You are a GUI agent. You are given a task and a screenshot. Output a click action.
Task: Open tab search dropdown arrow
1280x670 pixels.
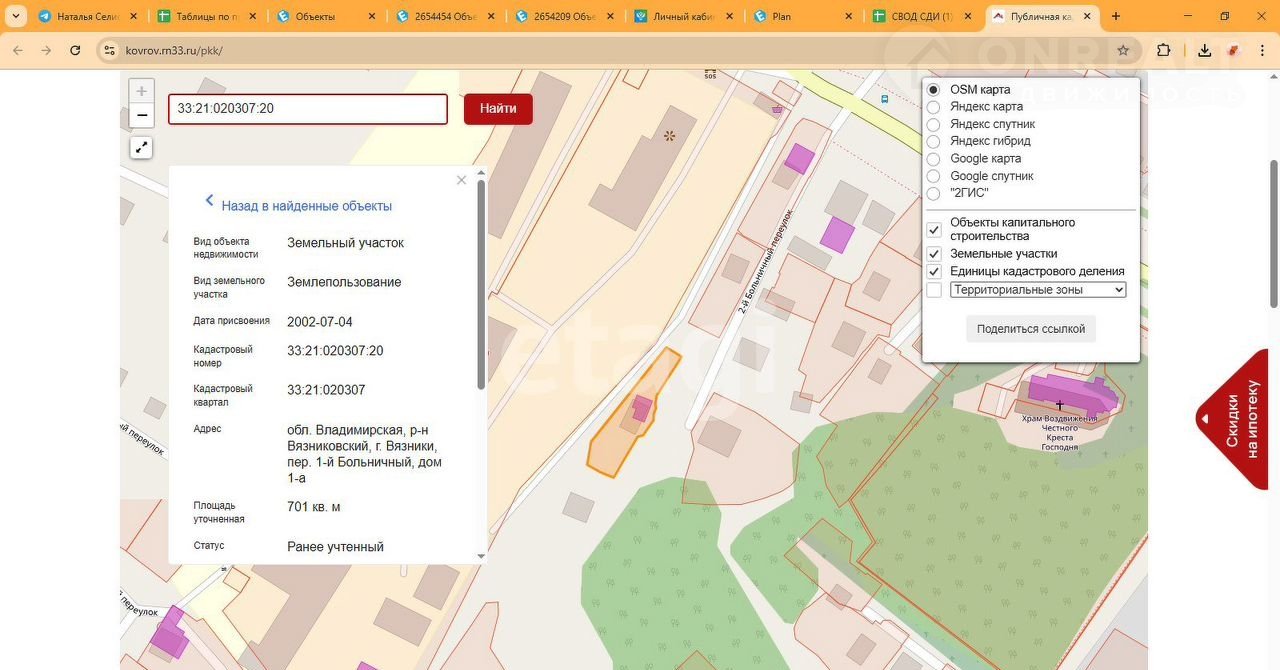(15, 16)
